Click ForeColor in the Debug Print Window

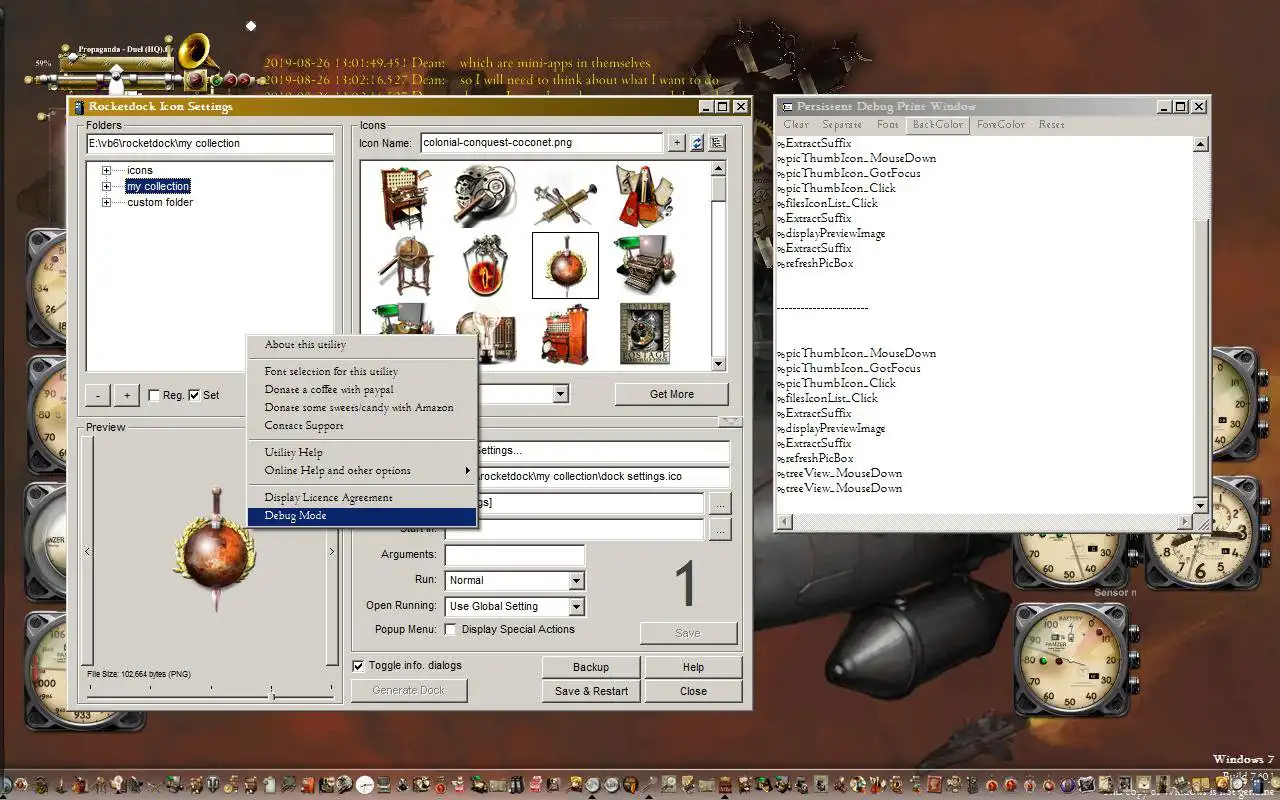click(x=1001, y=125)
